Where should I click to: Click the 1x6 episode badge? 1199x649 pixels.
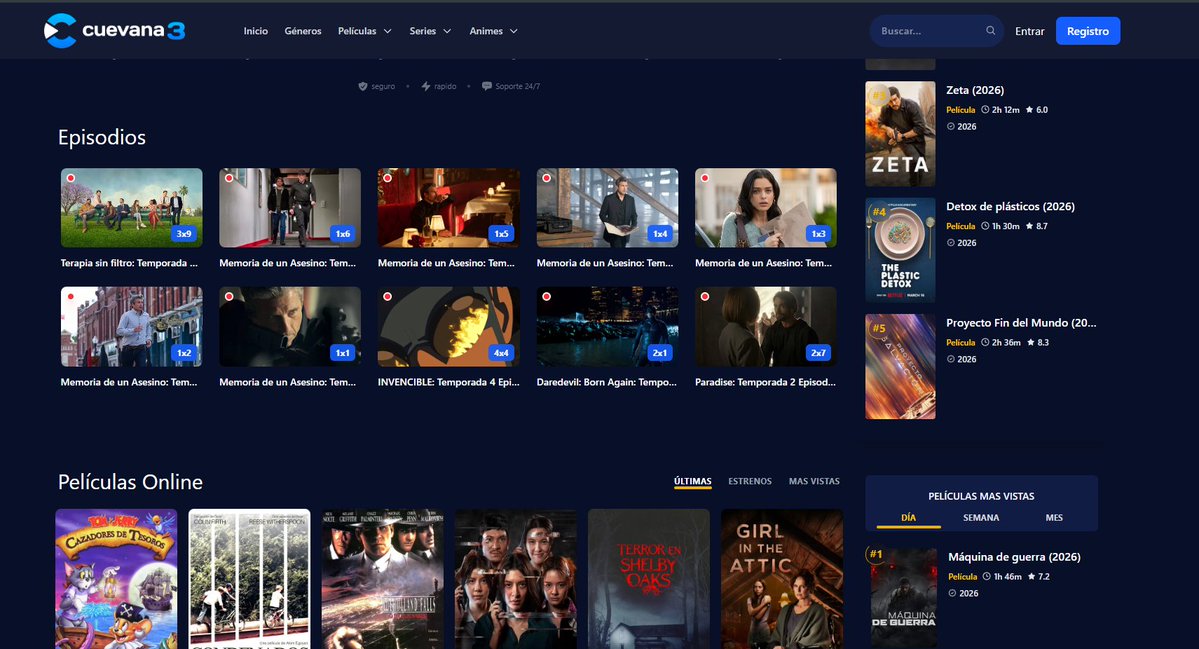tap(343, 234)
